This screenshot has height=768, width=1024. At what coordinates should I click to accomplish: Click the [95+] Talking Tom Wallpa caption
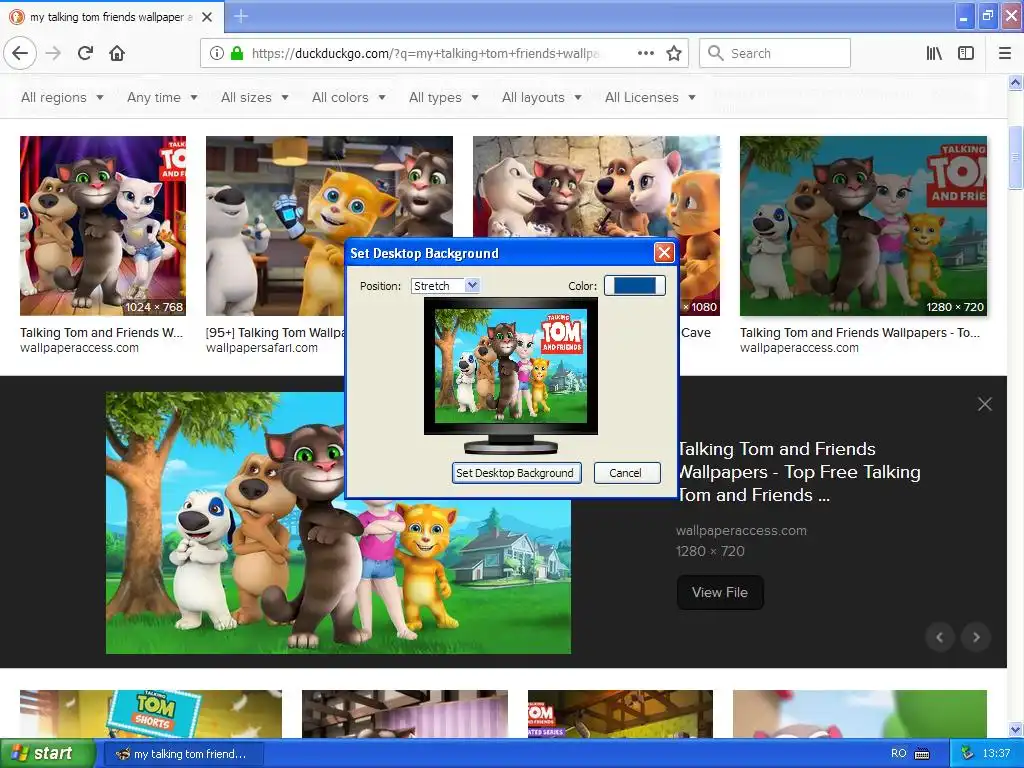[x=275, y=333]
